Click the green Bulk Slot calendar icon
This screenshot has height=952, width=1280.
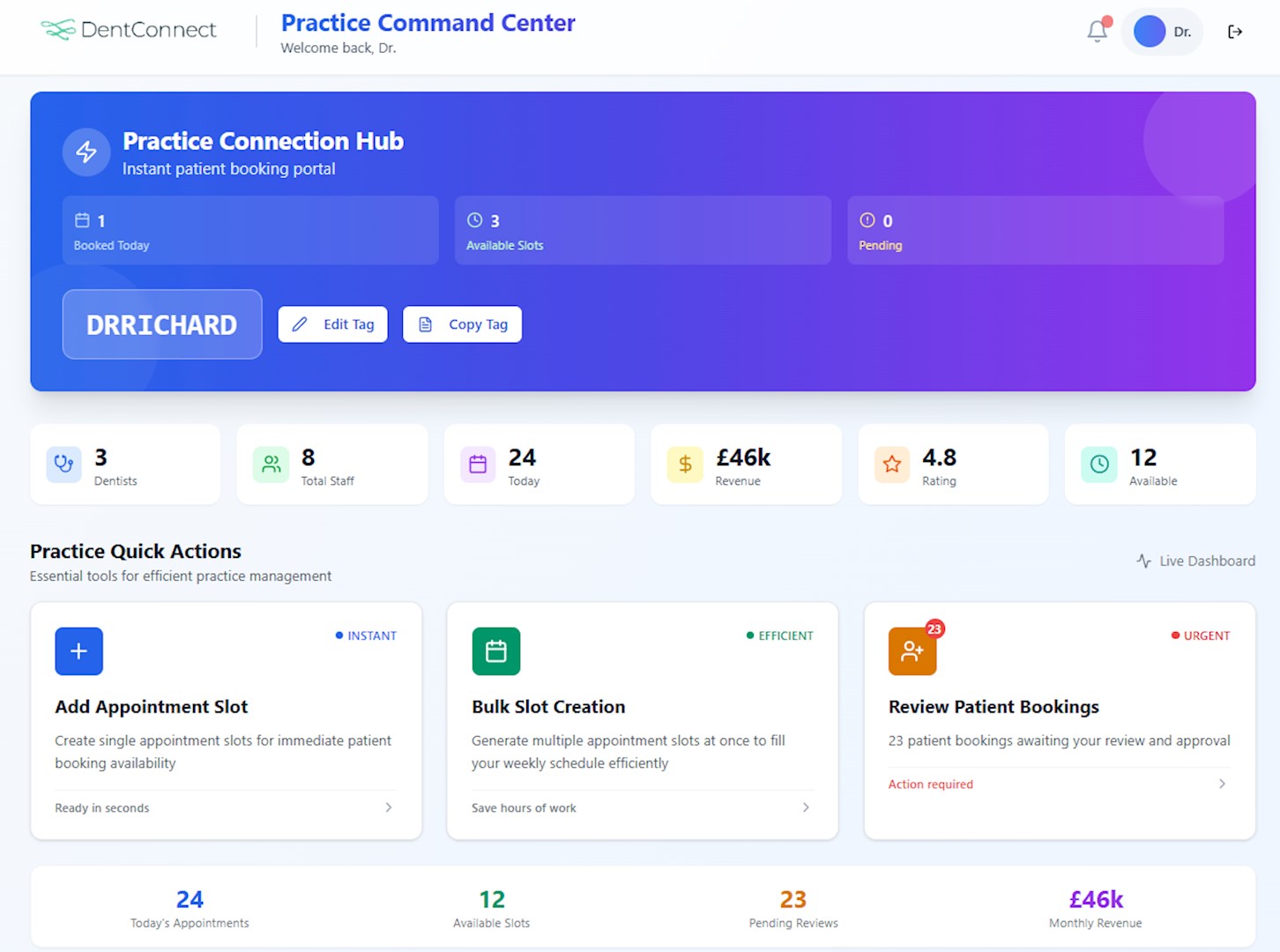coord(496,651)
